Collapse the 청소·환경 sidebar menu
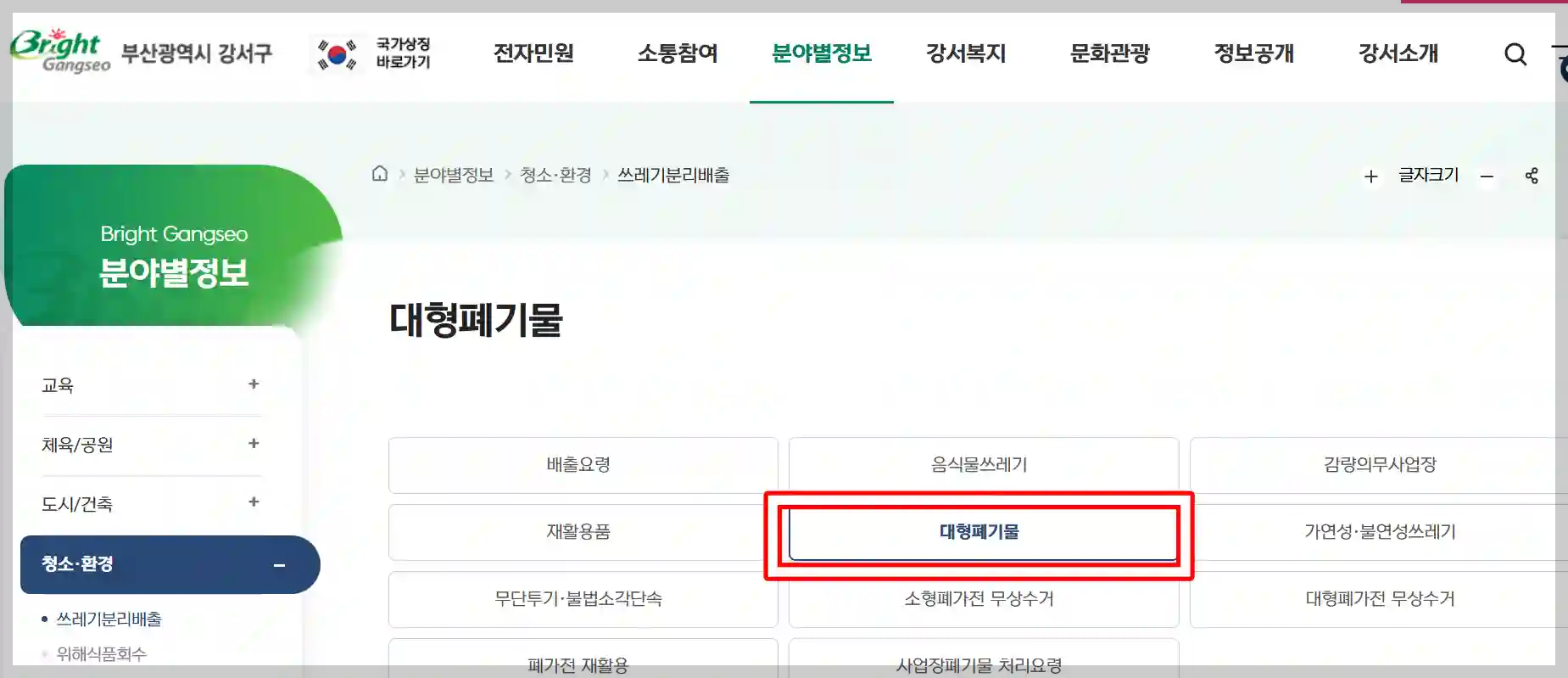This screenshot has width=1568, height=678. click(x=279, y=565)
